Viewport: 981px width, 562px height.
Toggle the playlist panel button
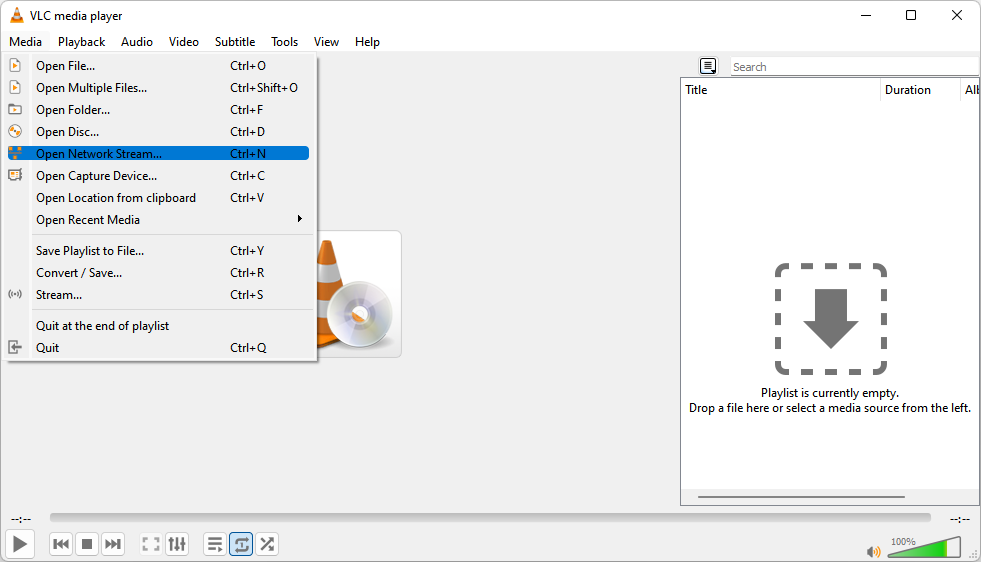[215, 544]
